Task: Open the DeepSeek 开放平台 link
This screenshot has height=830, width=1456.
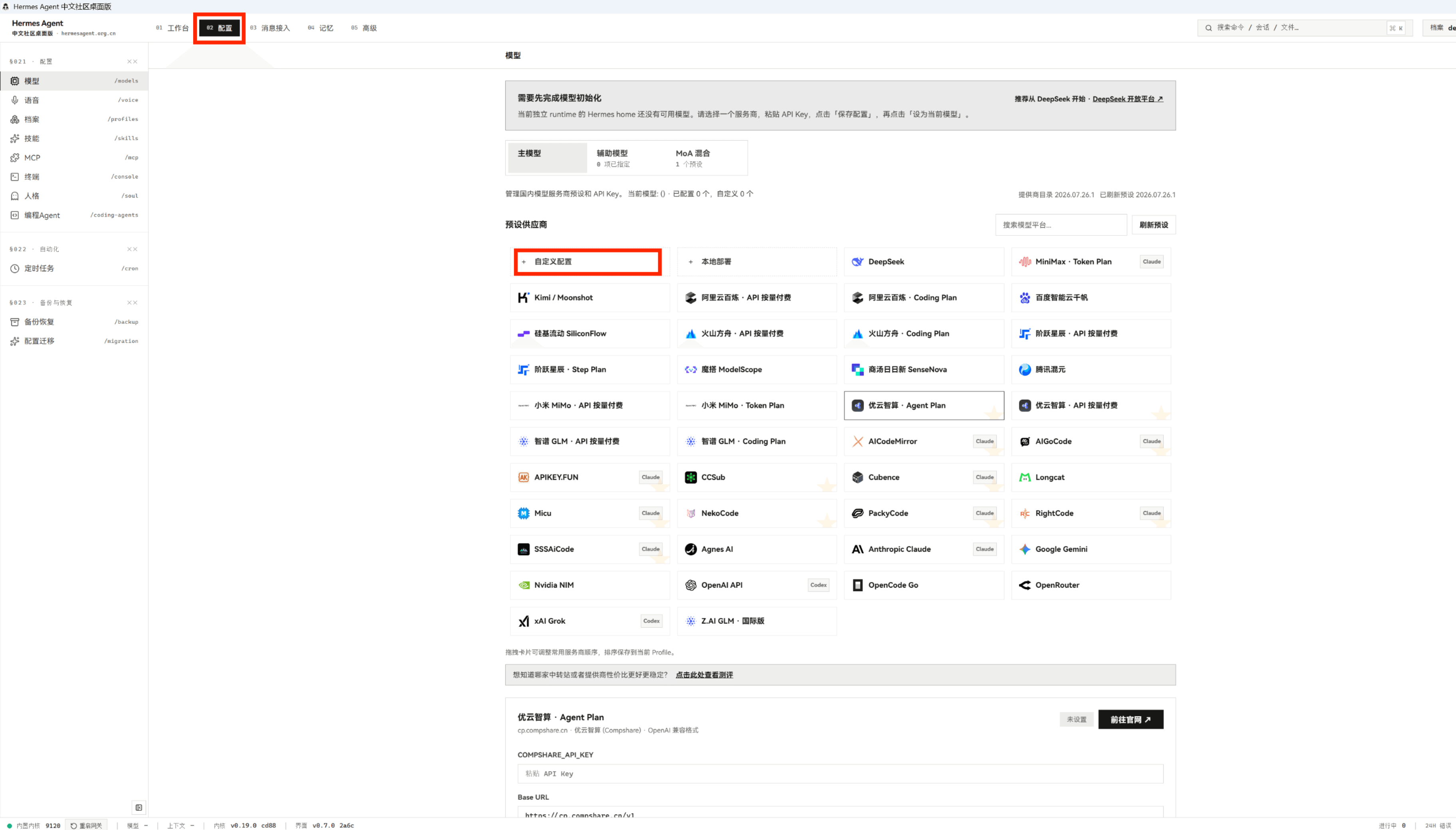Action: 1127,99
